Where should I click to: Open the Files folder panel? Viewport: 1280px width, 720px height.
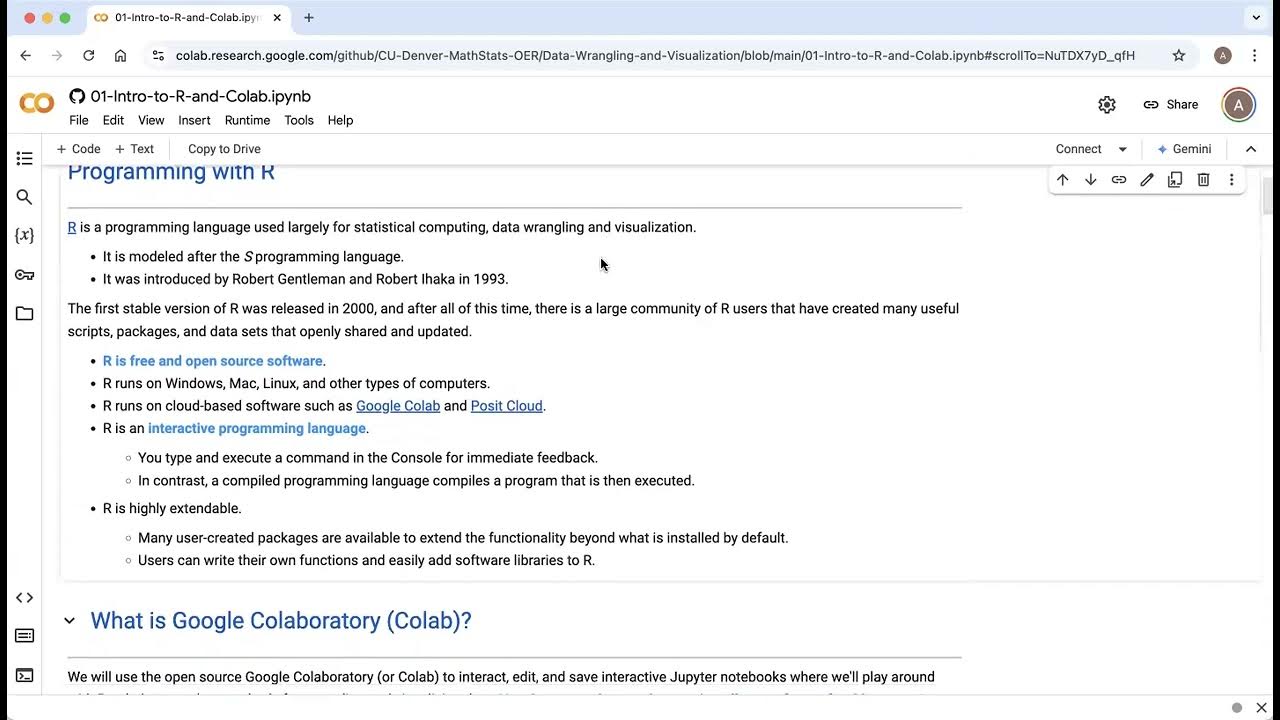(25, 314)
